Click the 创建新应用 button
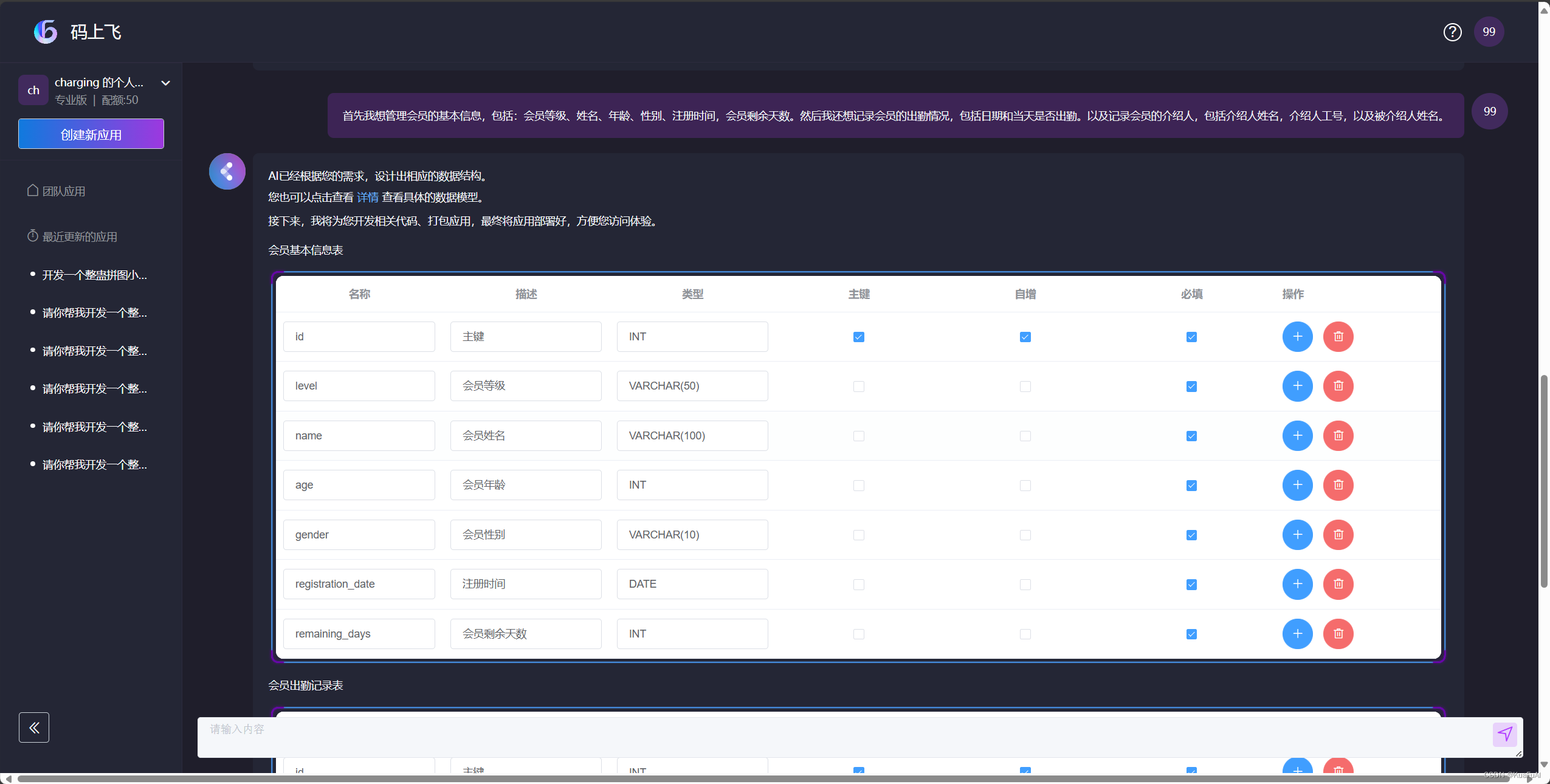The width and height of the screenshot is (1550, 784). click(91, 134)
